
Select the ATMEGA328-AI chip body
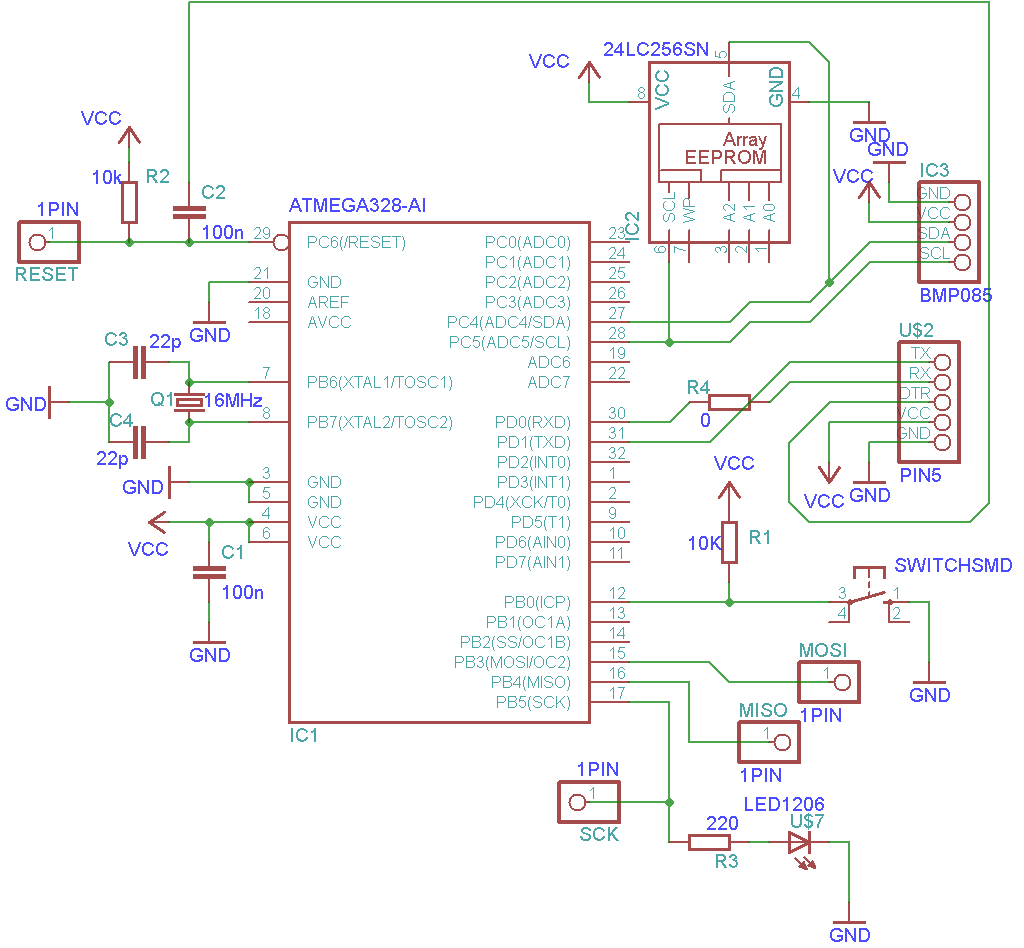[439, 472]
